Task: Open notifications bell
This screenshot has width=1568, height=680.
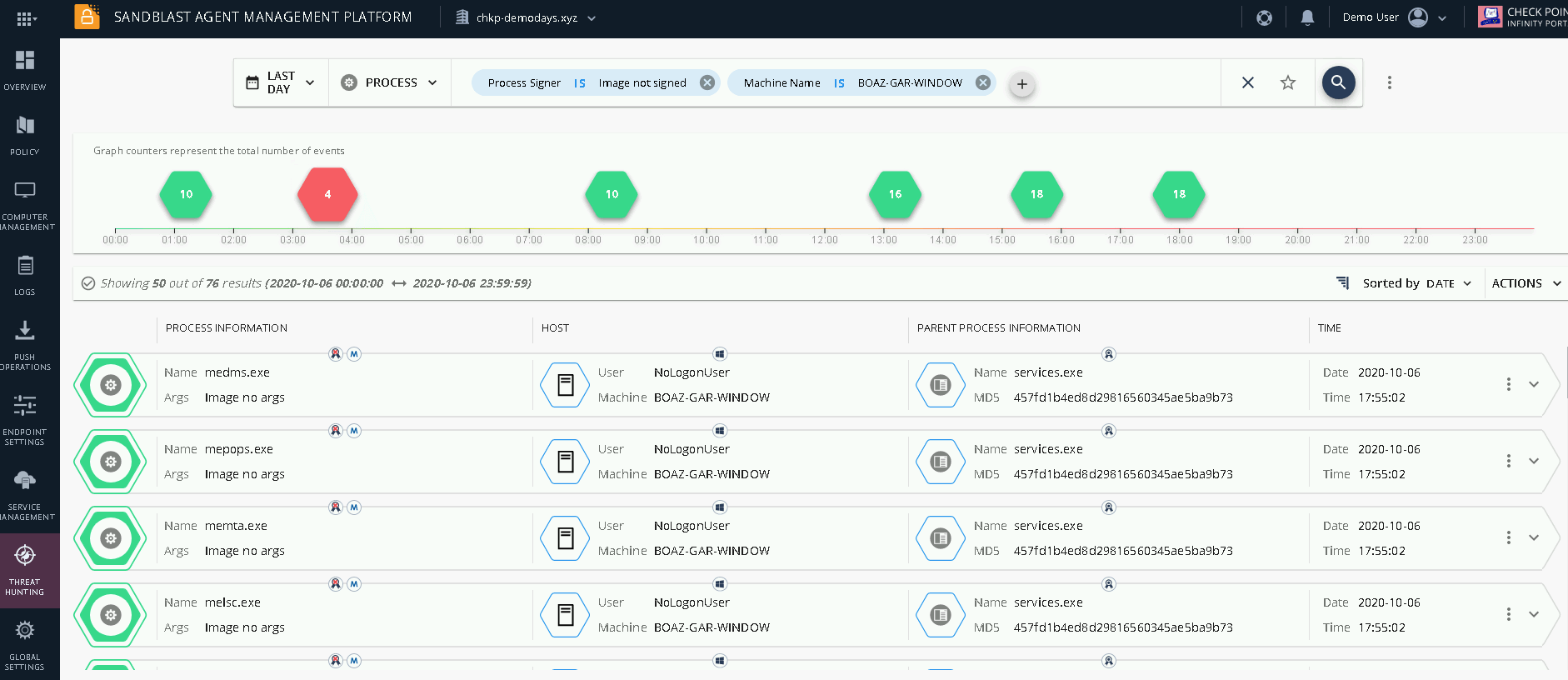Action: (1307, 17)
